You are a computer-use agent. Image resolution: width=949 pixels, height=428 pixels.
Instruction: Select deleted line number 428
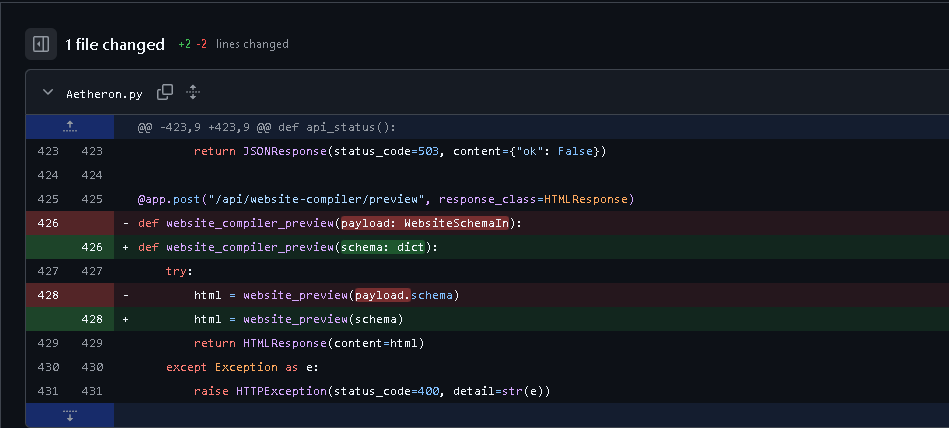tap(48, 295)
